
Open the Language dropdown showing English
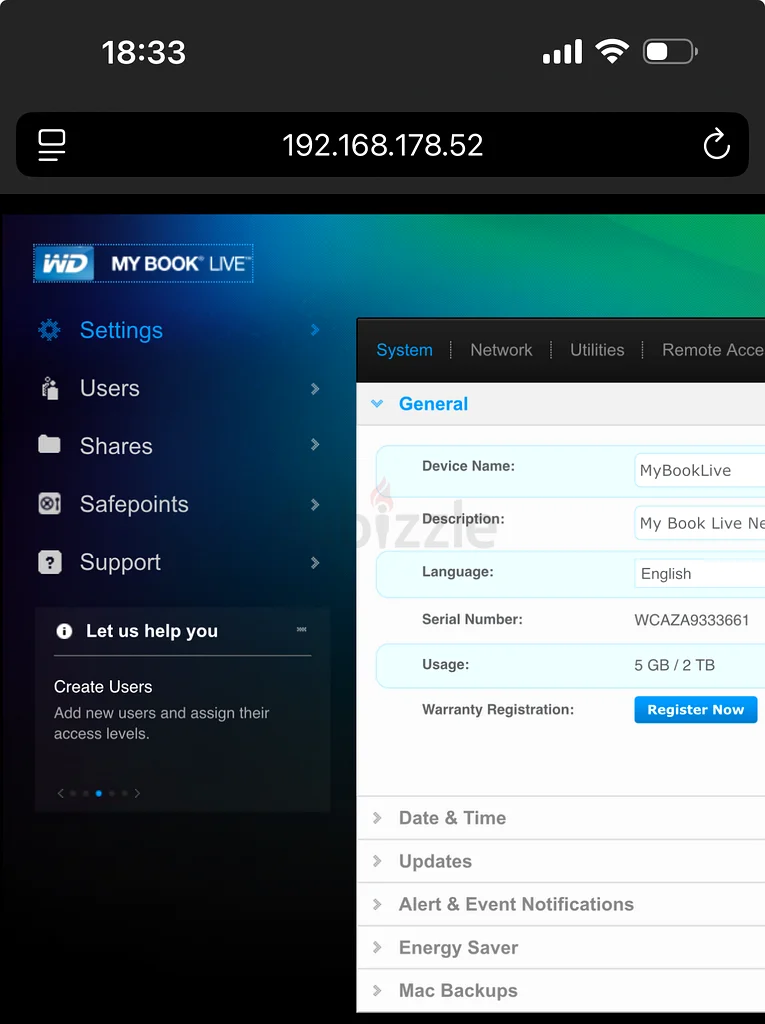coord(700,573)
